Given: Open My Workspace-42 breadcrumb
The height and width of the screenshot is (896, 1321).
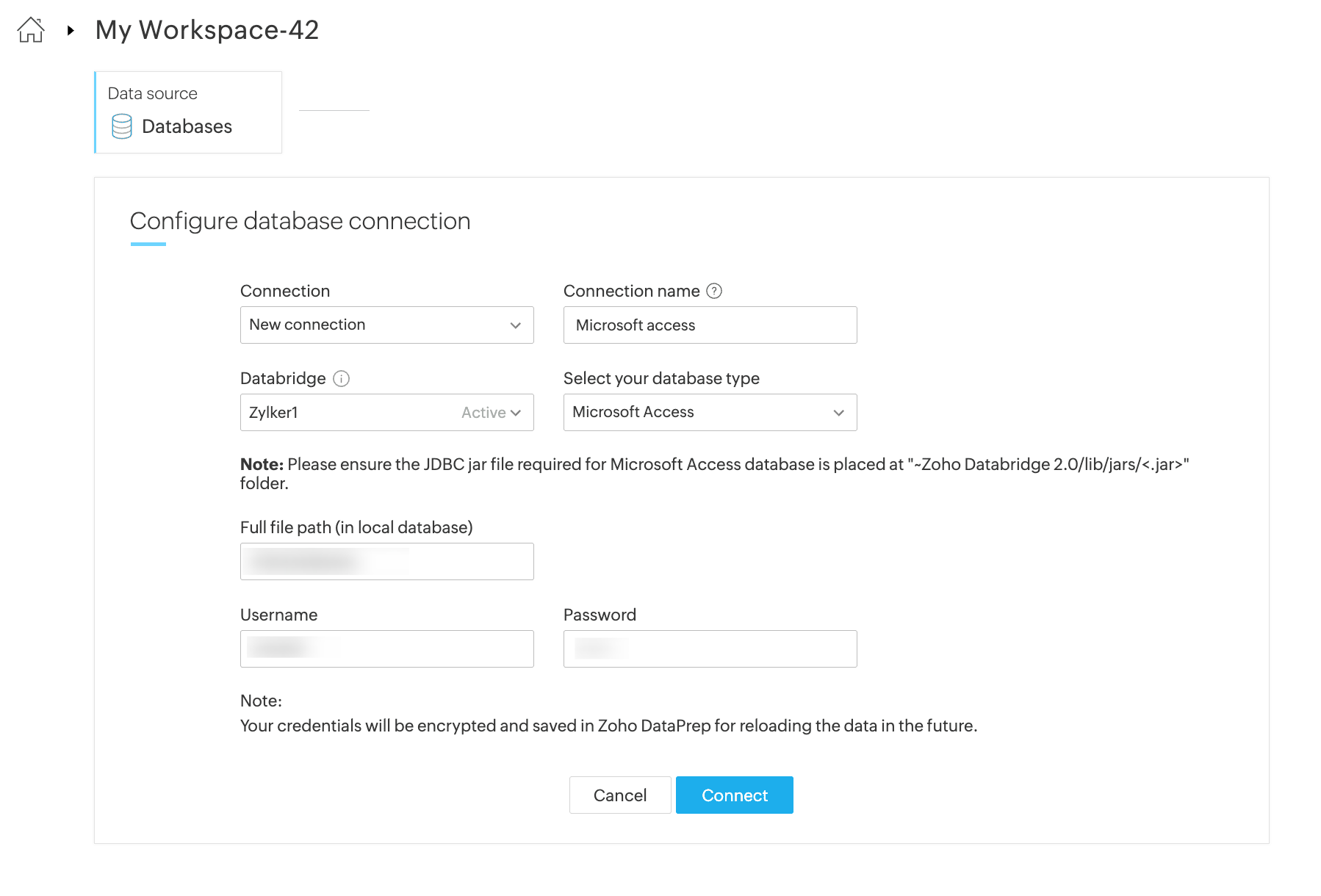Looking at the screenshot, I should click(x=207, y=30).
